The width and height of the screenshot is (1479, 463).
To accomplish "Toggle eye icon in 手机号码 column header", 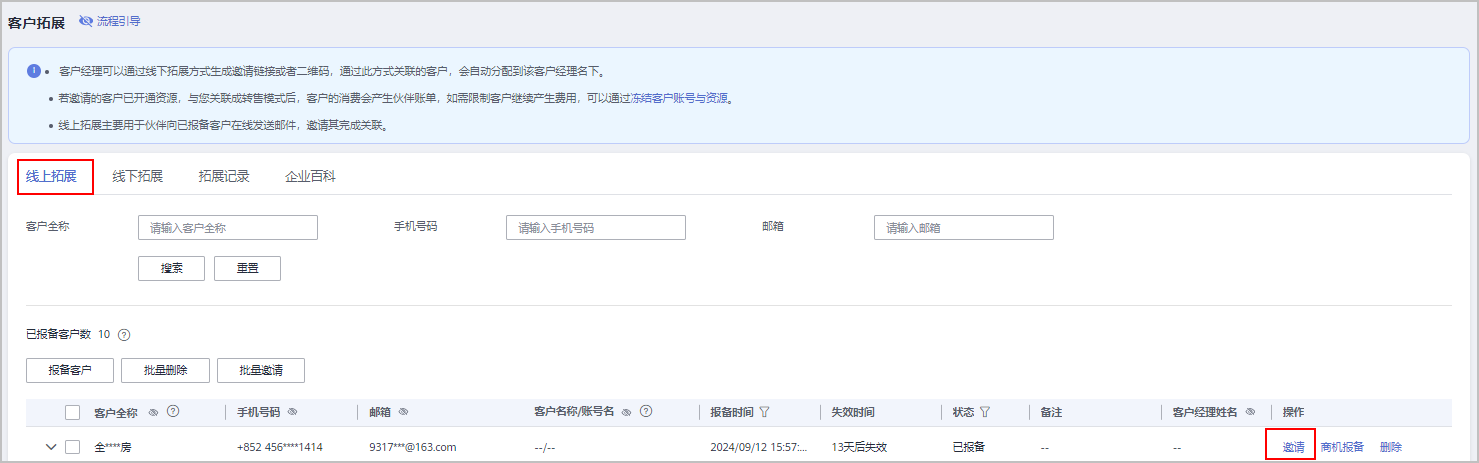I will tap(292, 412).
